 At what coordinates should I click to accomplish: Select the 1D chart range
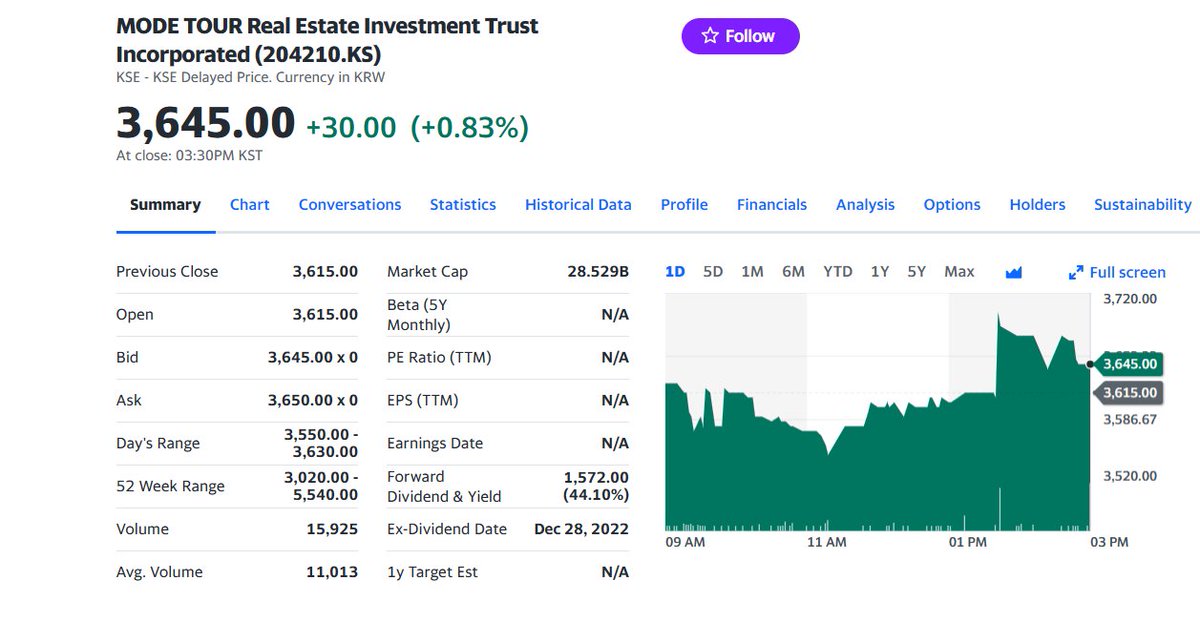[675, 271]
